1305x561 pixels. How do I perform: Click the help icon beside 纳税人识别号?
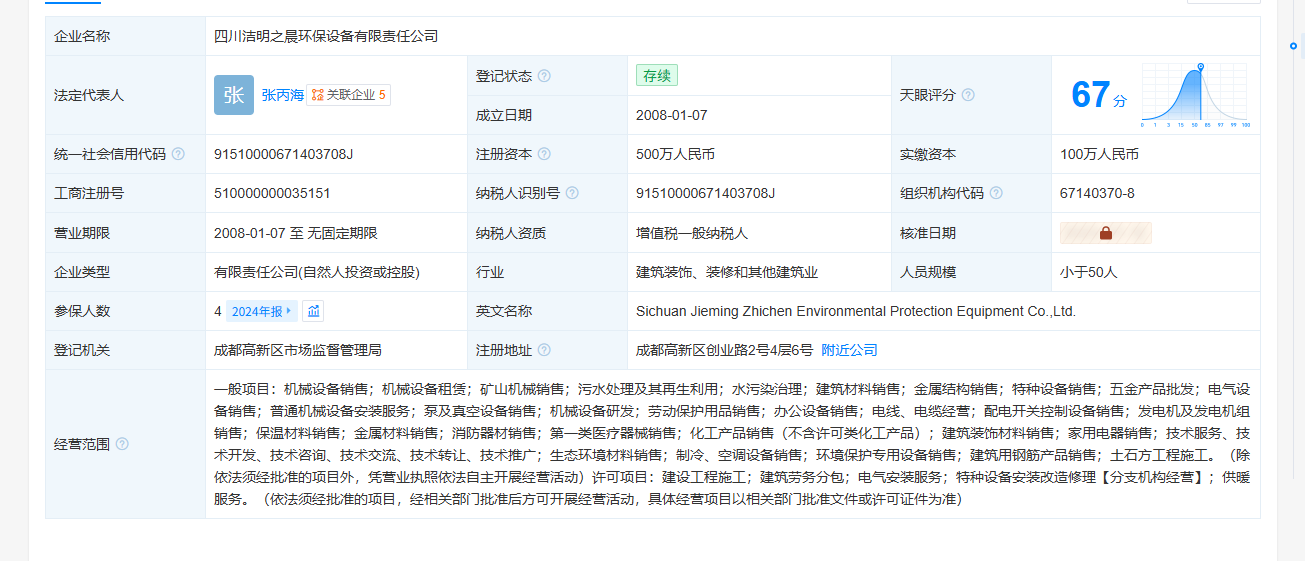coord(572,193)
